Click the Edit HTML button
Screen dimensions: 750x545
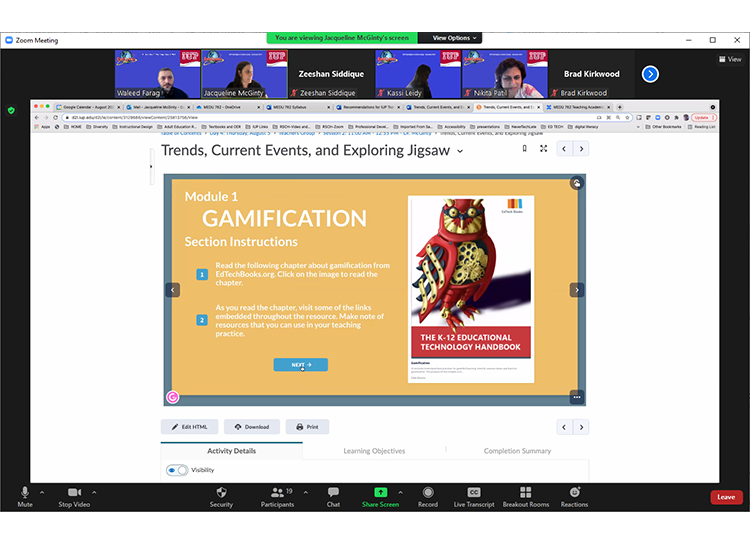[189, 427]
